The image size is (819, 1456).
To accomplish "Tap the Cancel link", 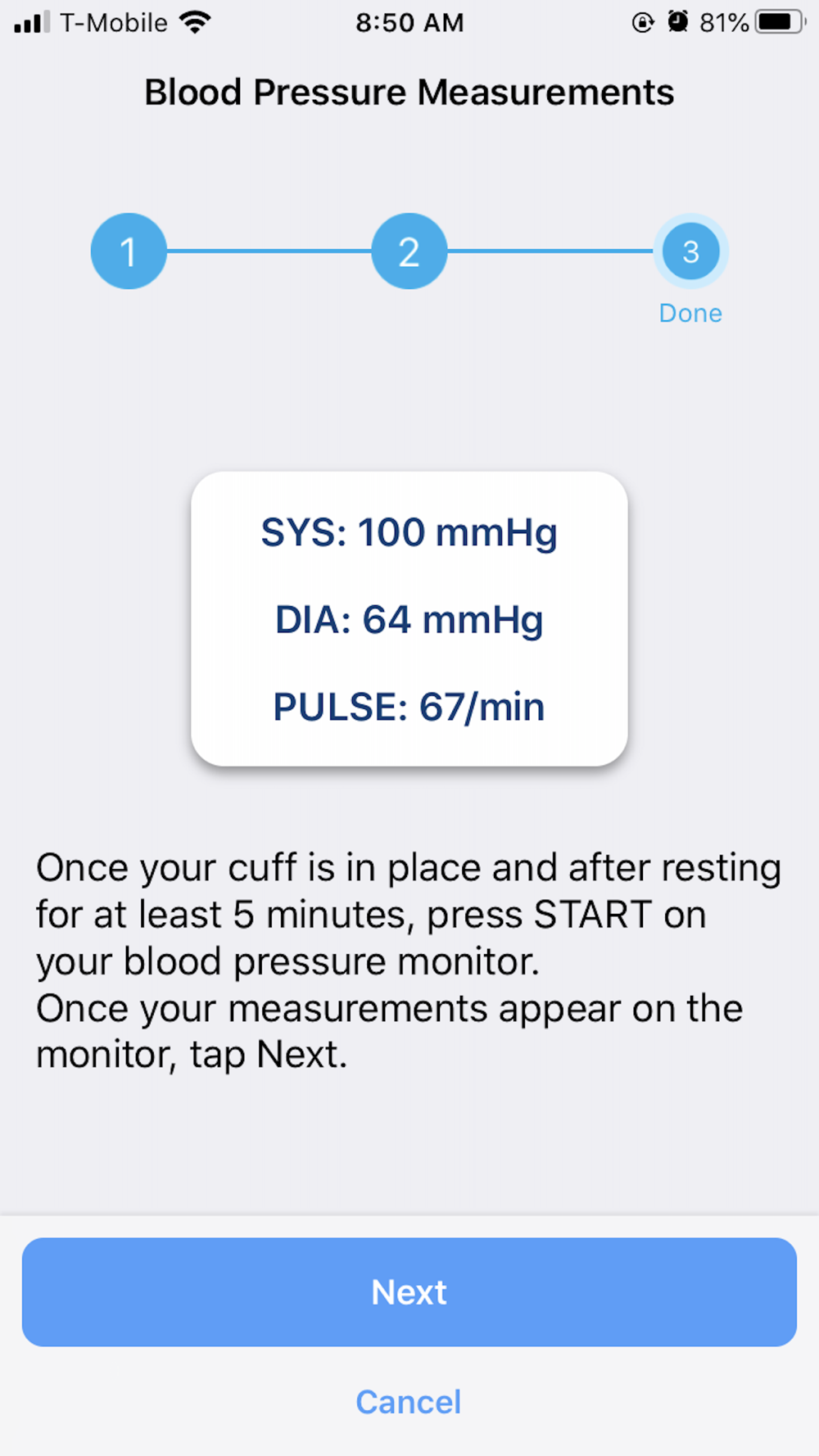I will coord(409,1402).
